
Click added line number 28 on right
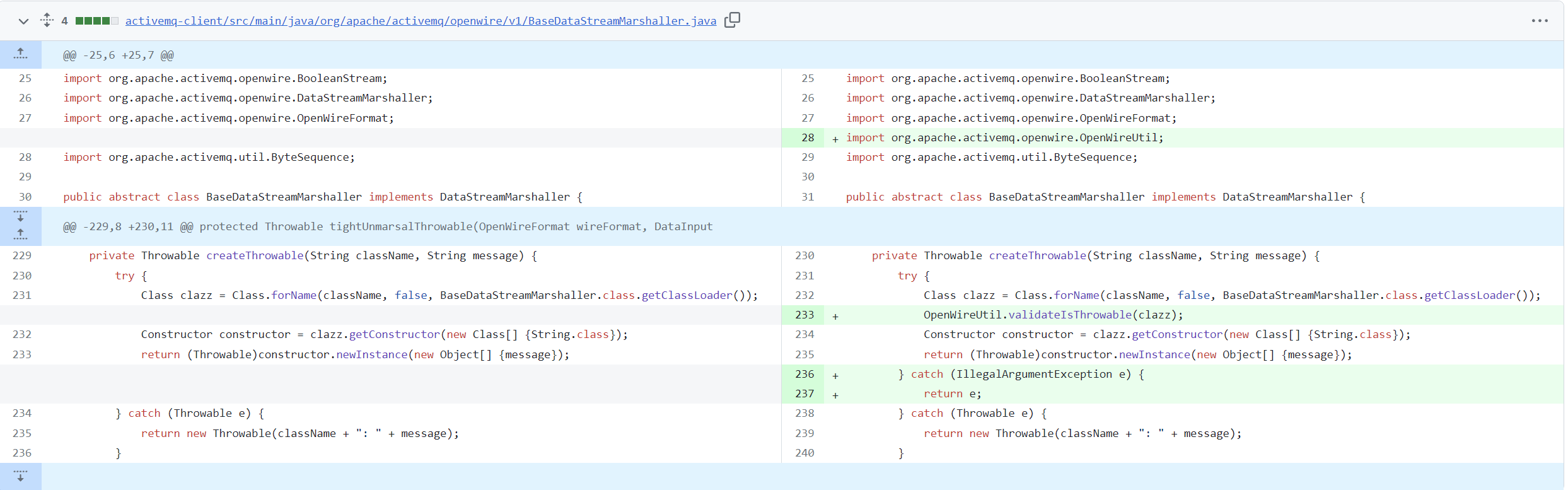[808, 137]
